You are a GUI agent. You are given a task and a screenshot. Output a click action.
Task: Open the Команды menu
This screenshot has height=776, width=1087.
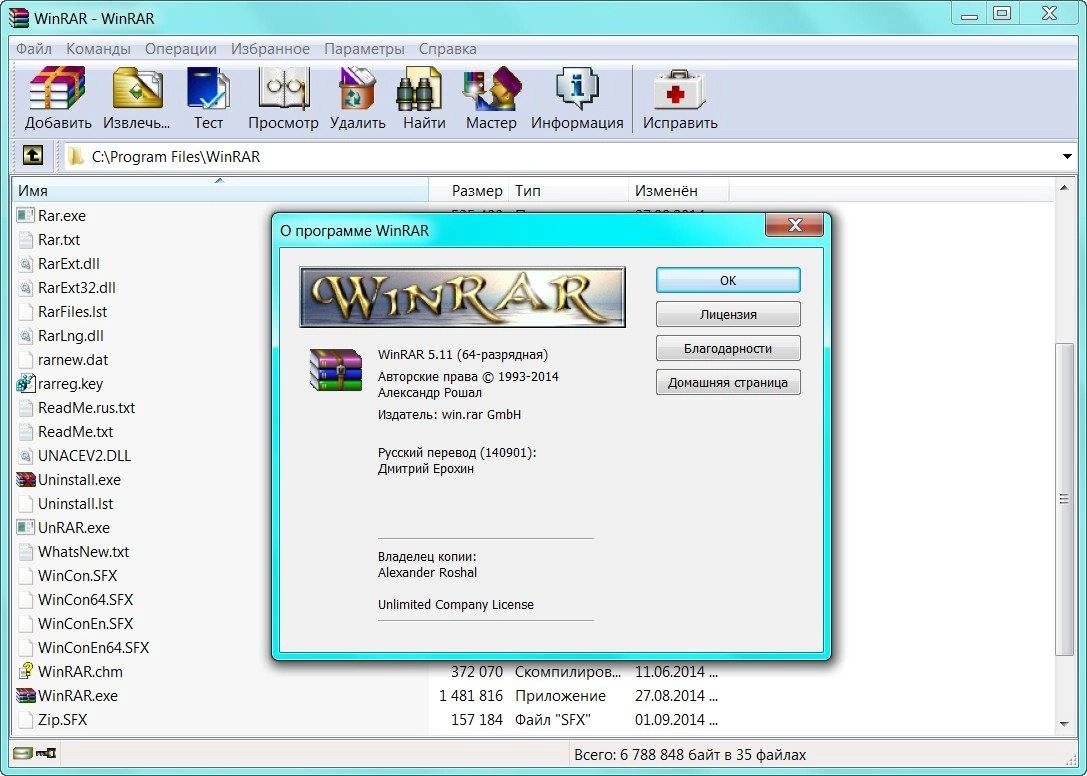pos(98,49)
